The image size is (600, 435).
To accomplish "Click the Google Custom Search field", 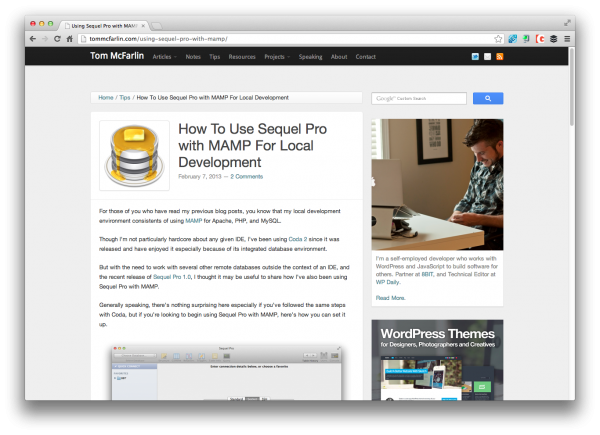I will (x=419, y=99).
